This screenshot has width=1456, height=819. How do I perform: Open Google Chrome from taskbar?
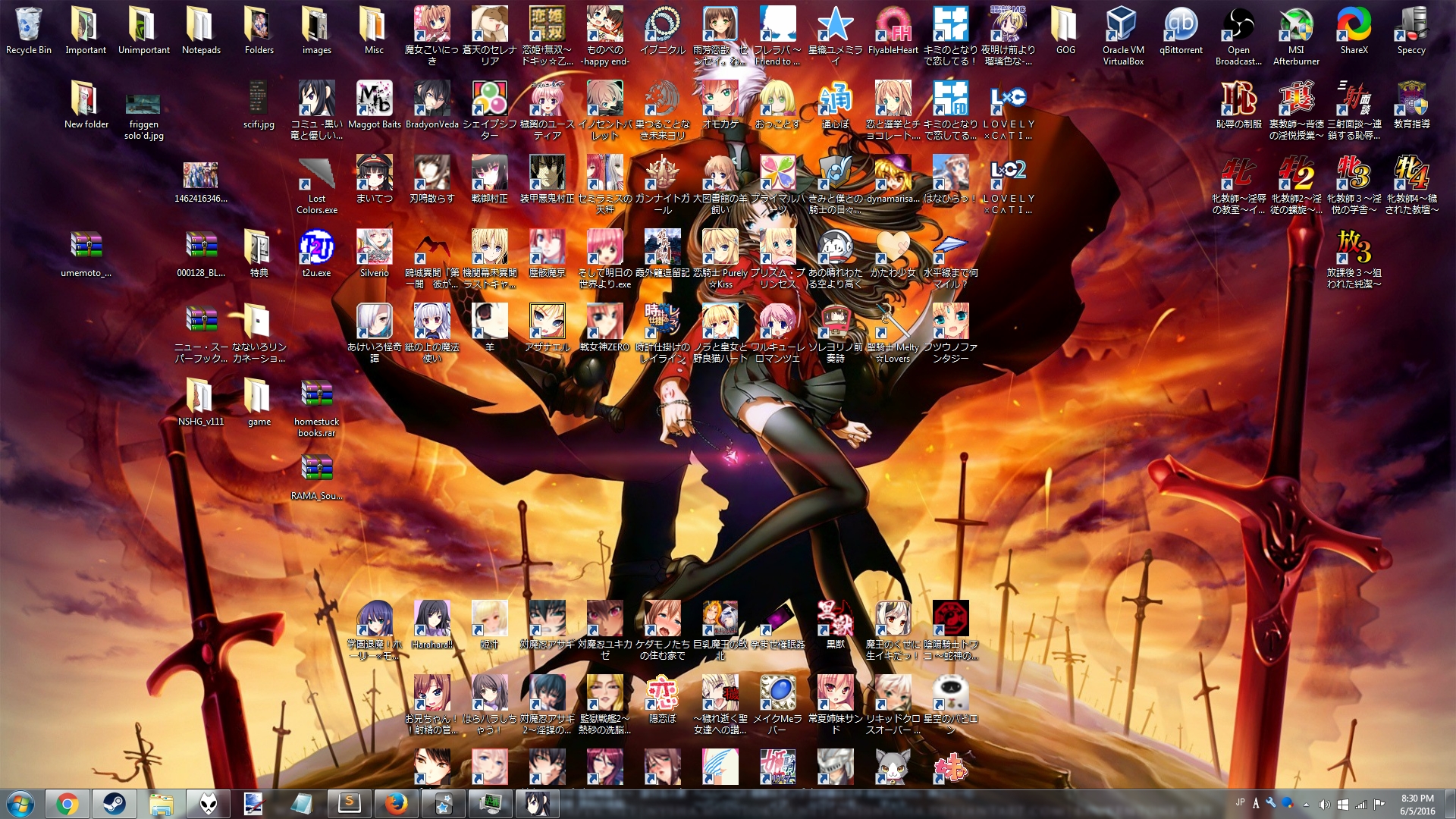[67, 804]
